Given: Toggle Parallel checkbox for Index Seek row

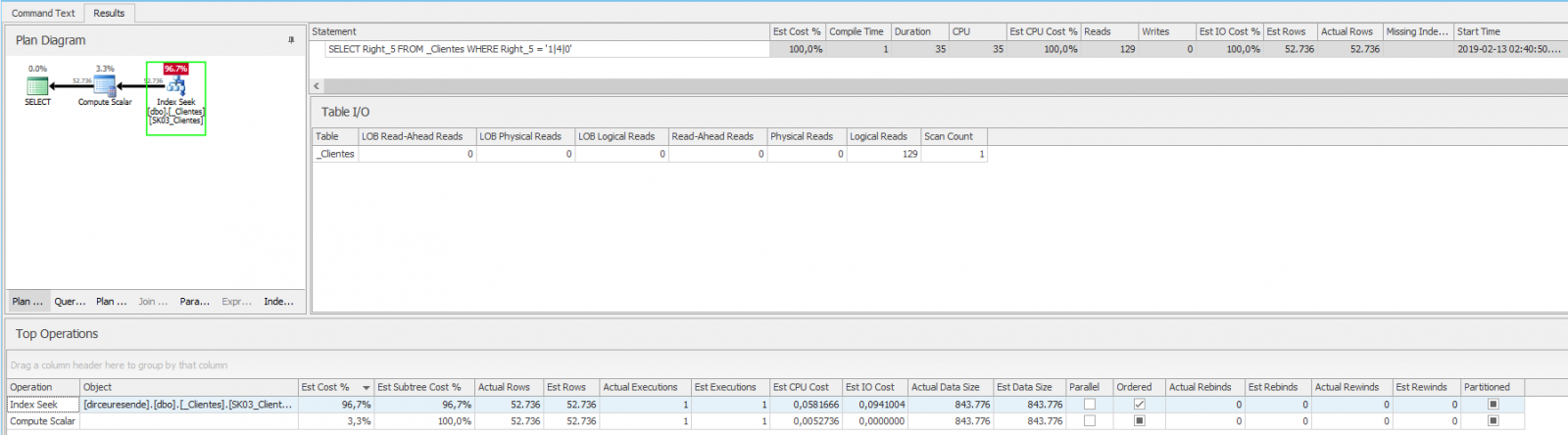Looking at the screenshot, I should (1089, 405).
